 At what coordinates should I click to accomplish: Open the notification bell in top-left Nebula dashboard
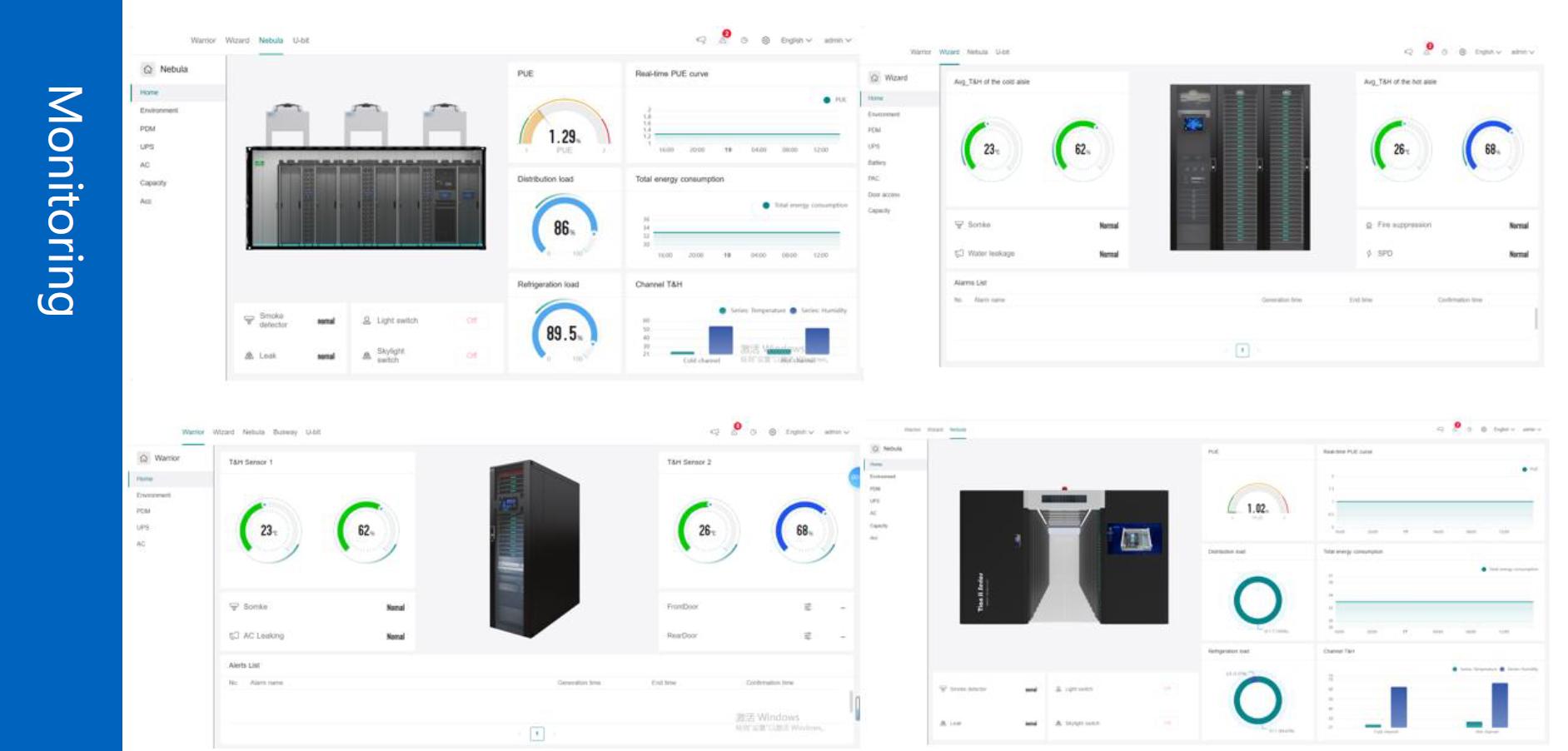click(x=722, y=40)
